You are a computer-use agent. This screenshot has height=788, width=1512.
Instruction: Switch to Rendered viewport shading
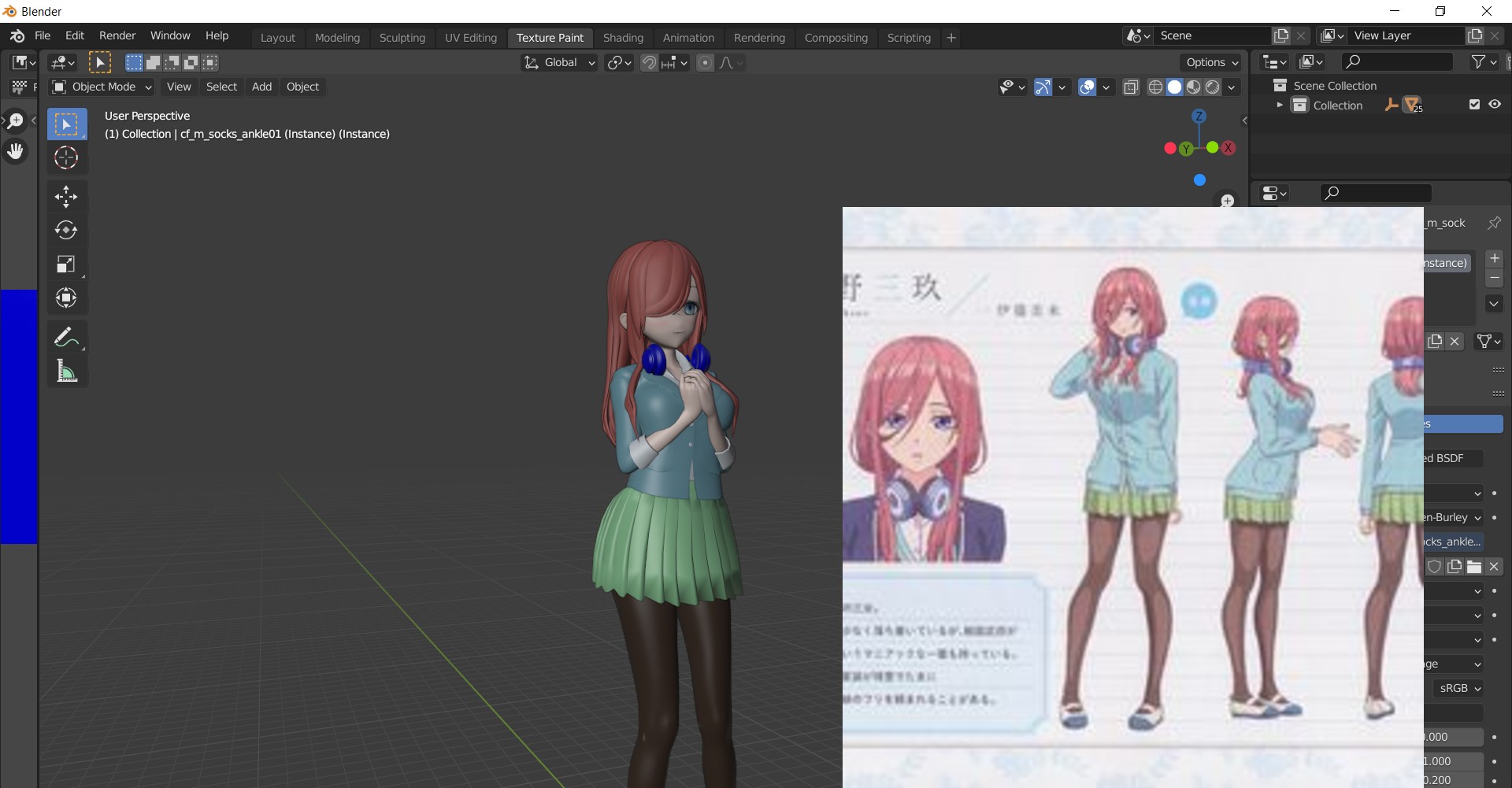(x=1213, y=87)
